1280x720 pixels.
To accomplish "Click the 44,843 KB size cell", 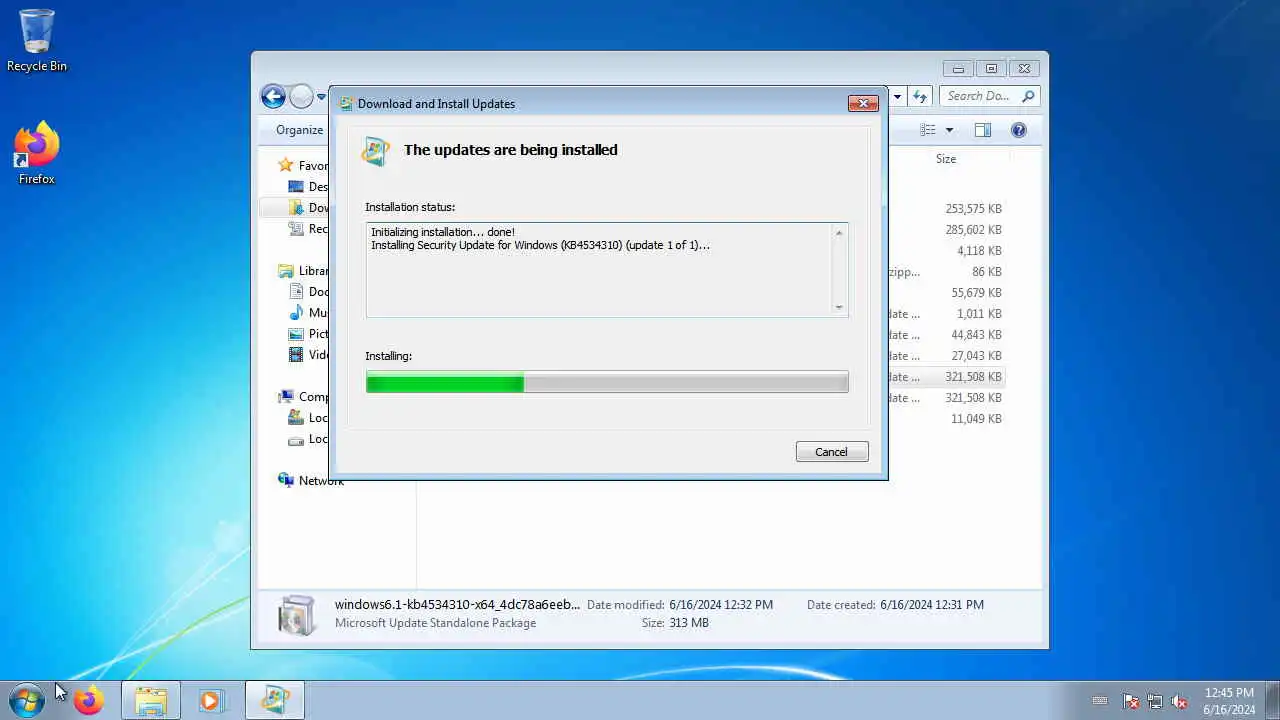I will (x=976, y=335).
